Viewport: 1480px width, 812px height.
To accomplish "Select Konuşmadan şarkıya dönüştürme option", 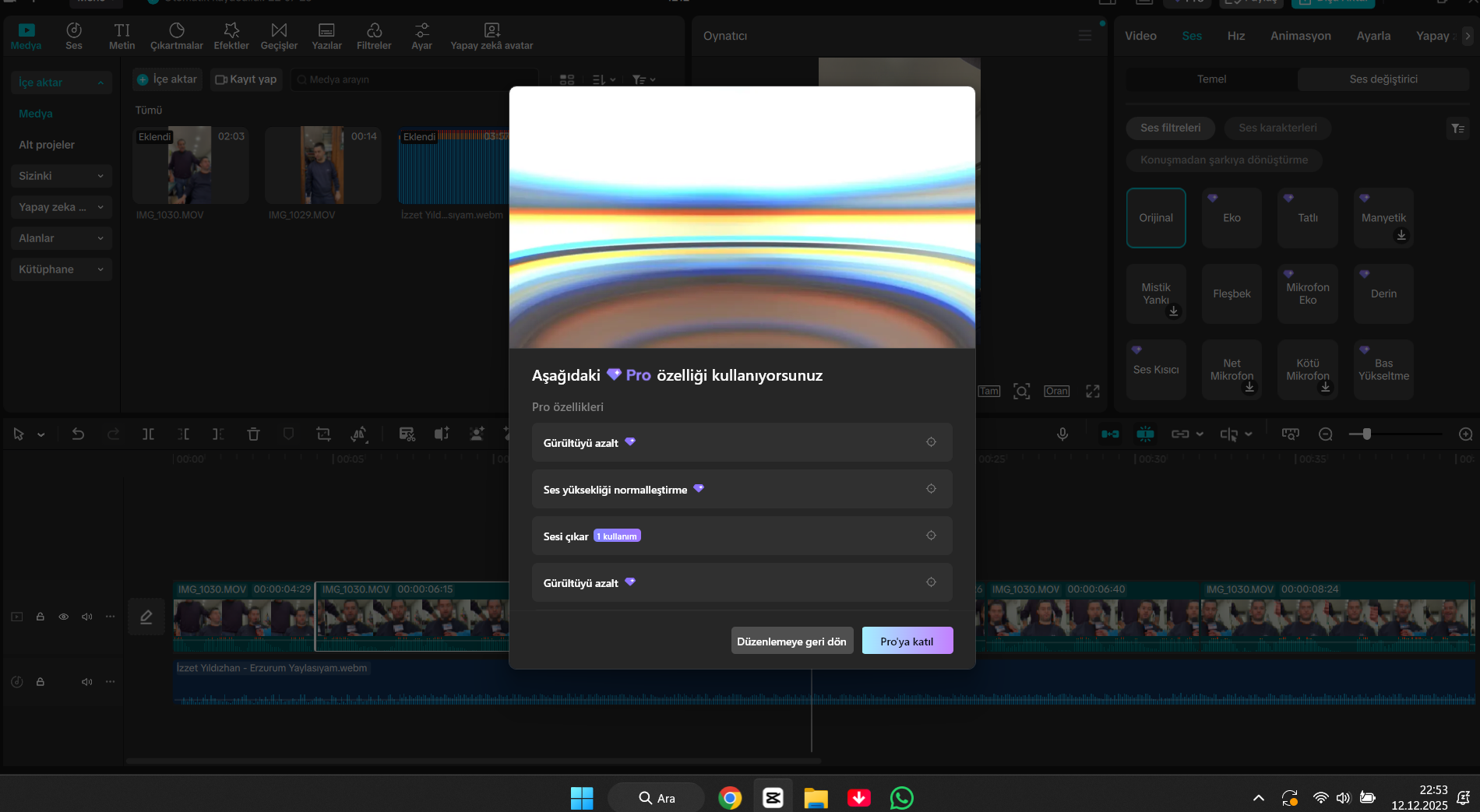I will [1224, 160].
